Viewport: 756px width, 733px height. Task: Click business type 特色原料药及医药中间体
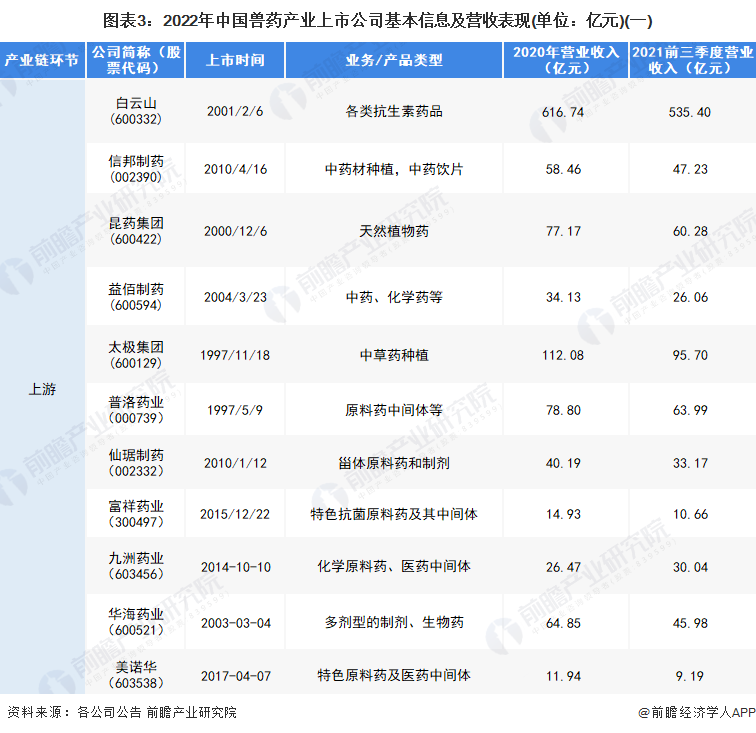click(393, 675)
